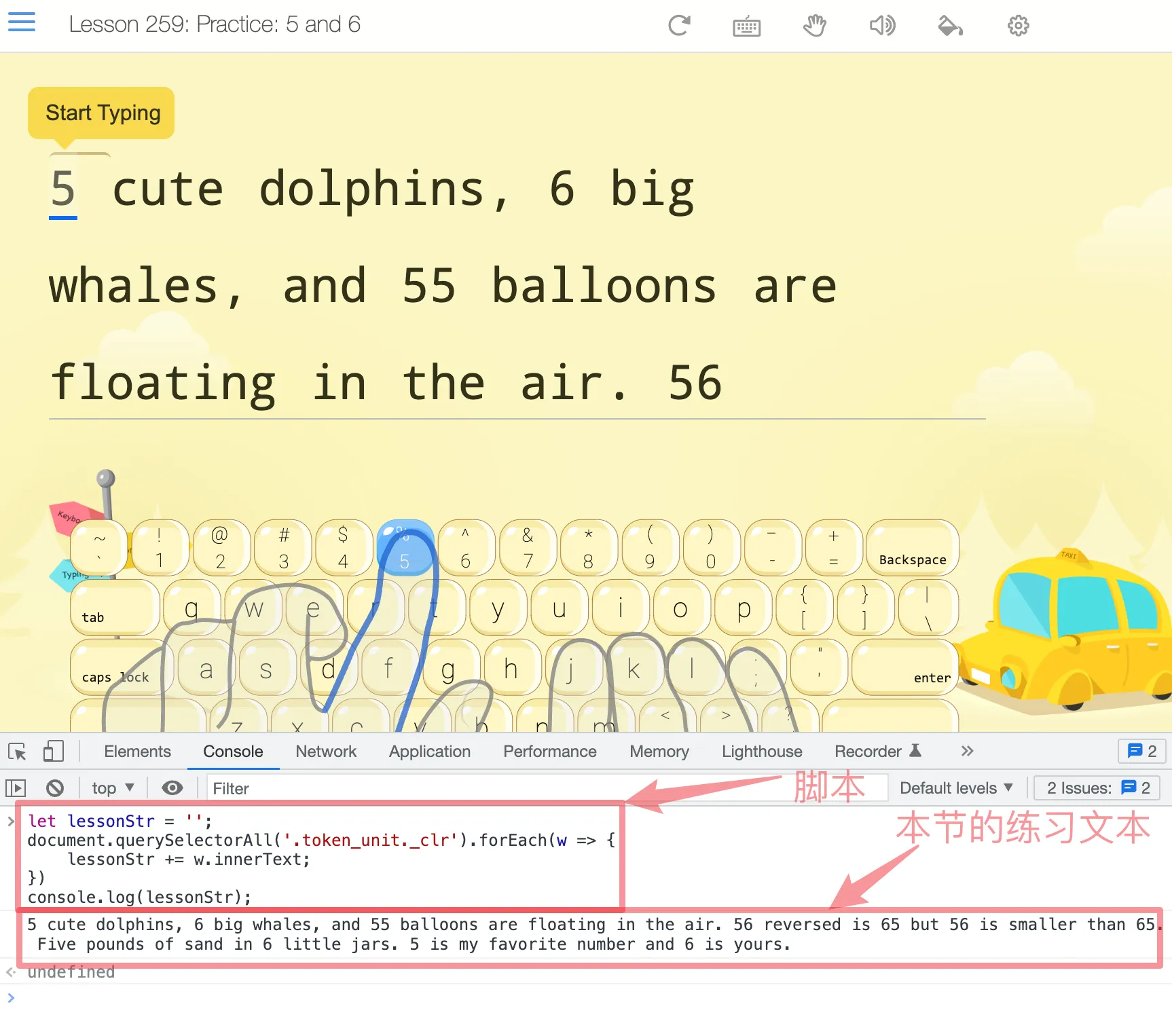Image resolution: width=1172 pixels, height=1036 pixels.
Task: Switch to the Console tab
Action: [x=233, y=752]
